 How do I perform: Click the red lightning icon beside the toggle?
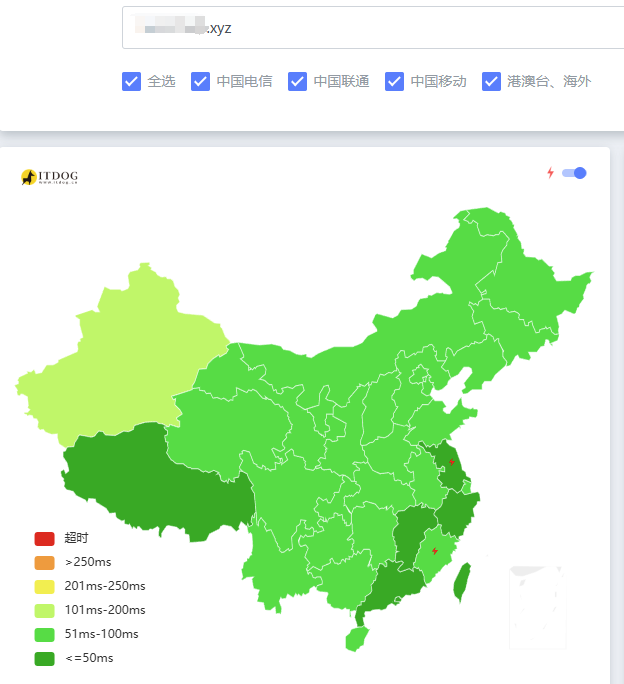tap(551, 173)
